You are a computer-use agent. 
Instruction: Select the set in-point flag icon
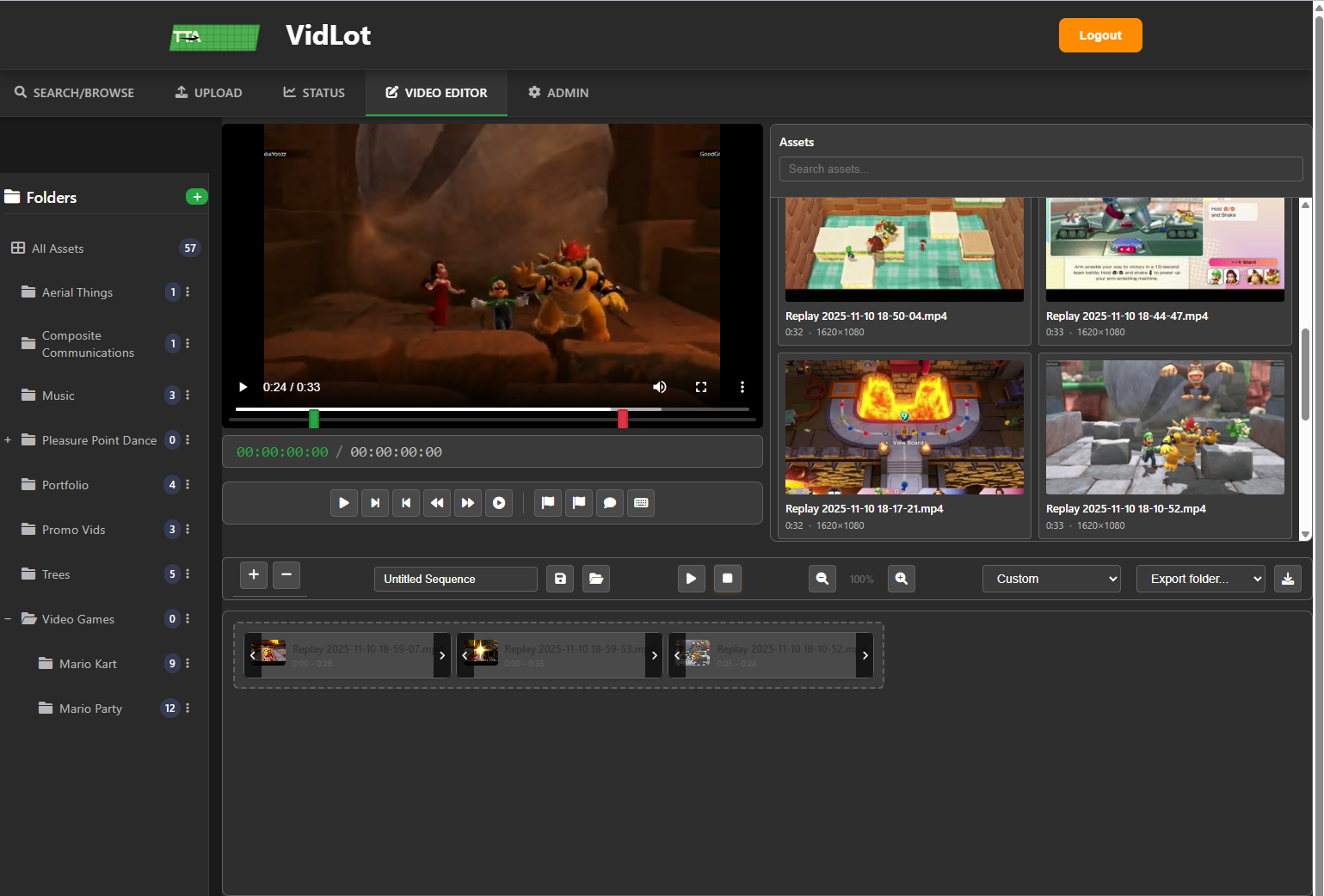(548, 503)
